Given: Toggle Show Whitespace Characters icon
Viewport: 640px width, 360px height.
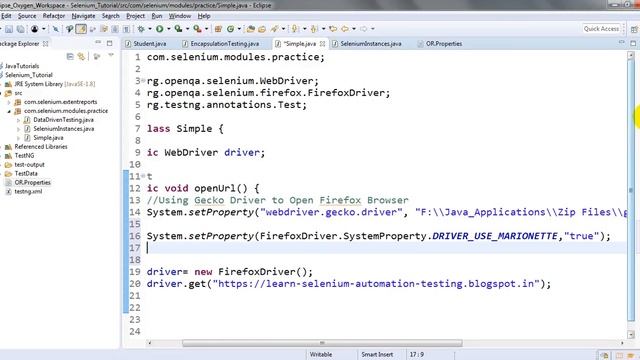Looking at the screenshot, I should point(127,29).
